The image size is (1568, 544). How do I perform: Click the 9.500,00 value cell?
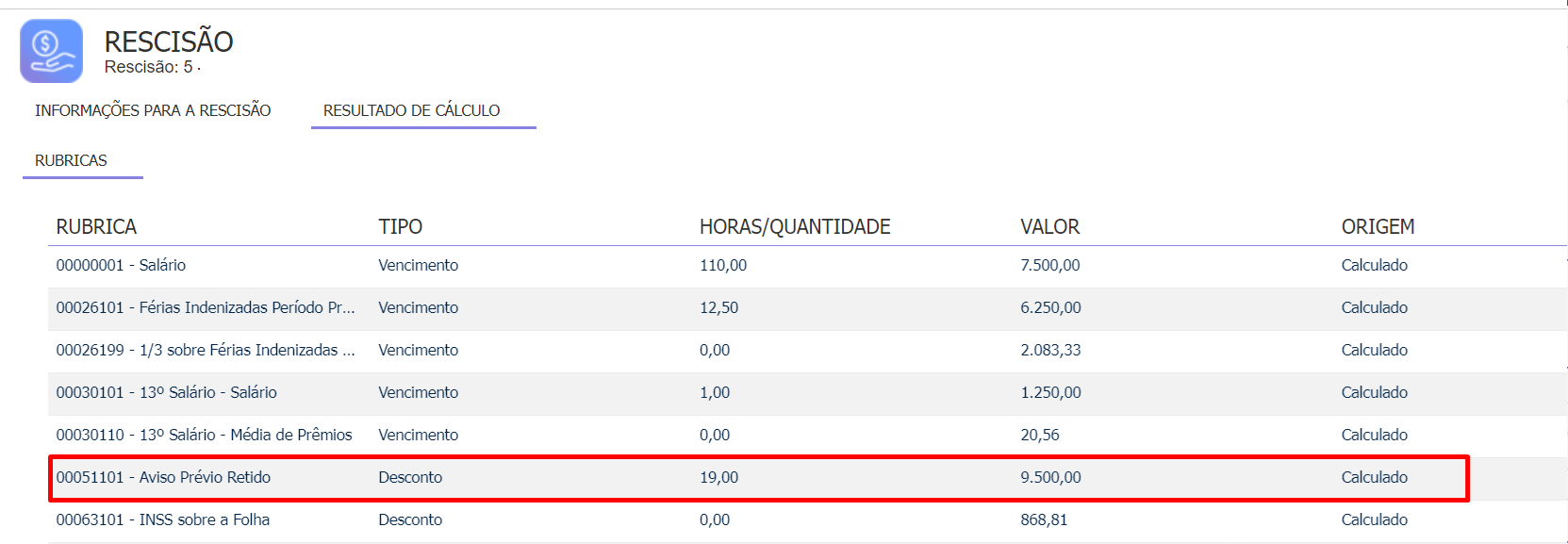click(x=1050, y=478)
